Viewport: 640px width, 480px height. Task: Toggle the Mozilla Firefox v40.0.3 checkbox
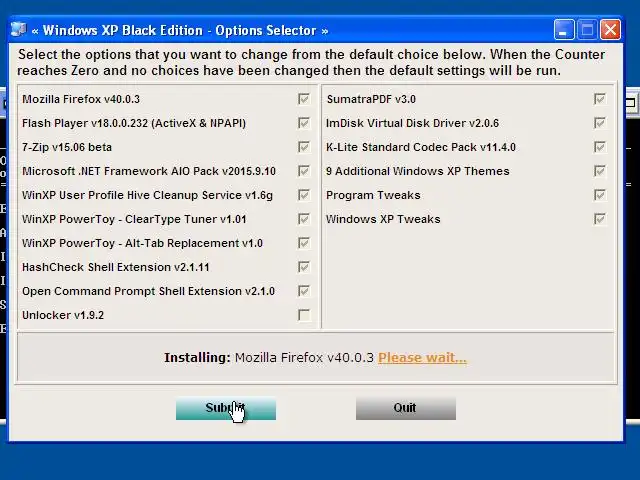coord(304,99)
